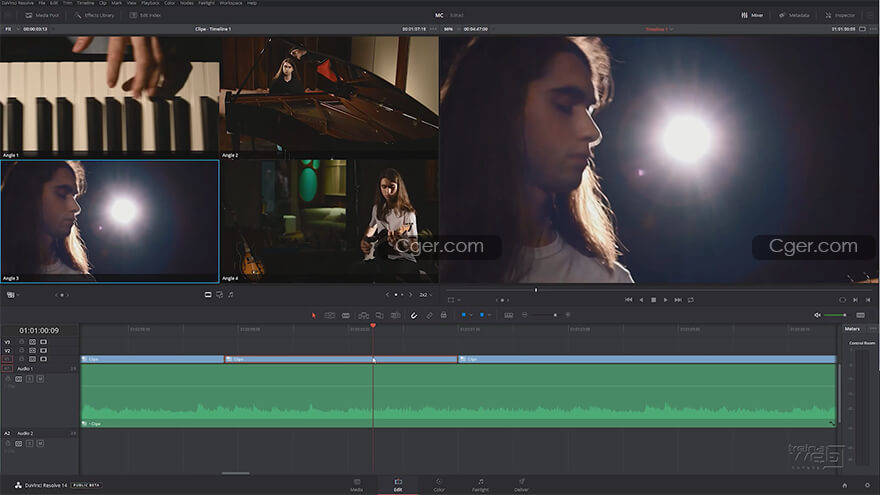Solo the Audio 1 track
This screenshot has height=495, width=880.
30,379
